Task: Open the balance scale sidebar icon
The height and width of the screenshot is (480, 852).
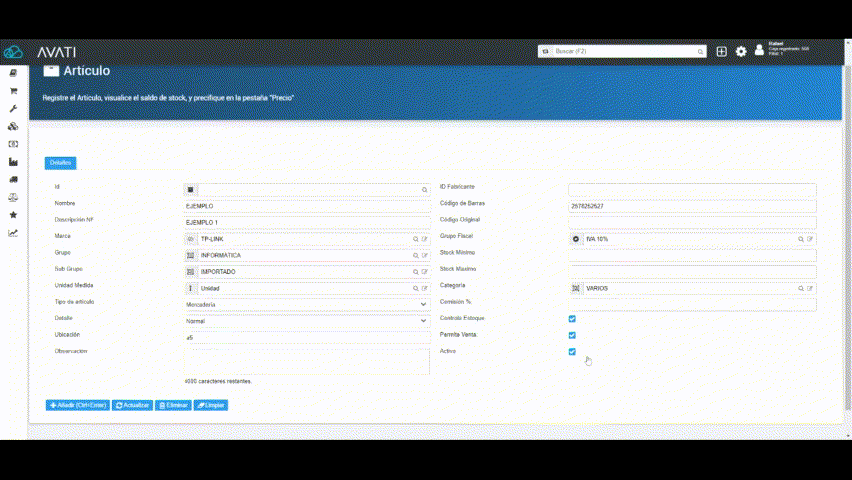Action: point(13,197)
